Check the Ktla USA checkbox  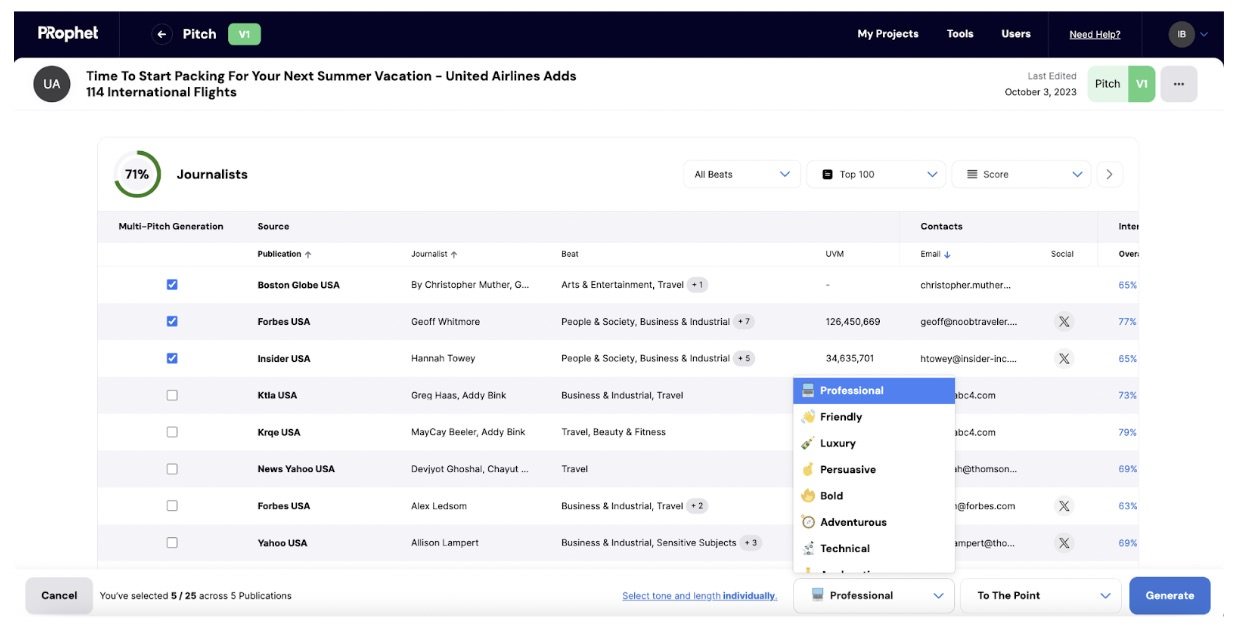click(x=172, y=395)
